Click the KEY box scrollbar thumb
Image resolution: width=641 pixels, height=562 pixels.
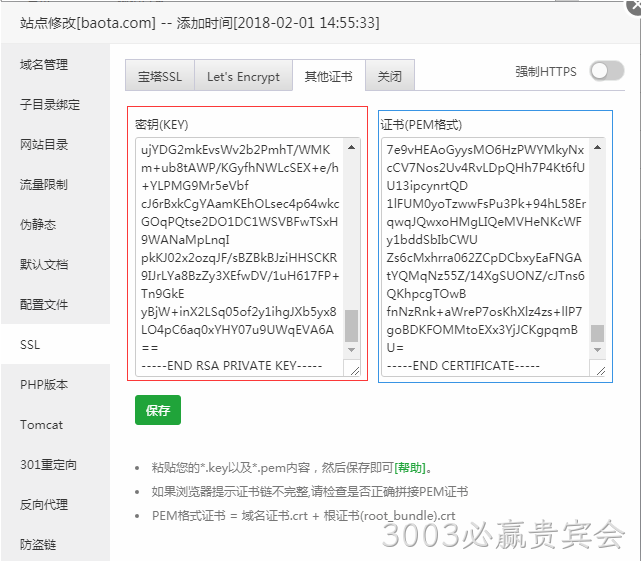pos(352,326)
